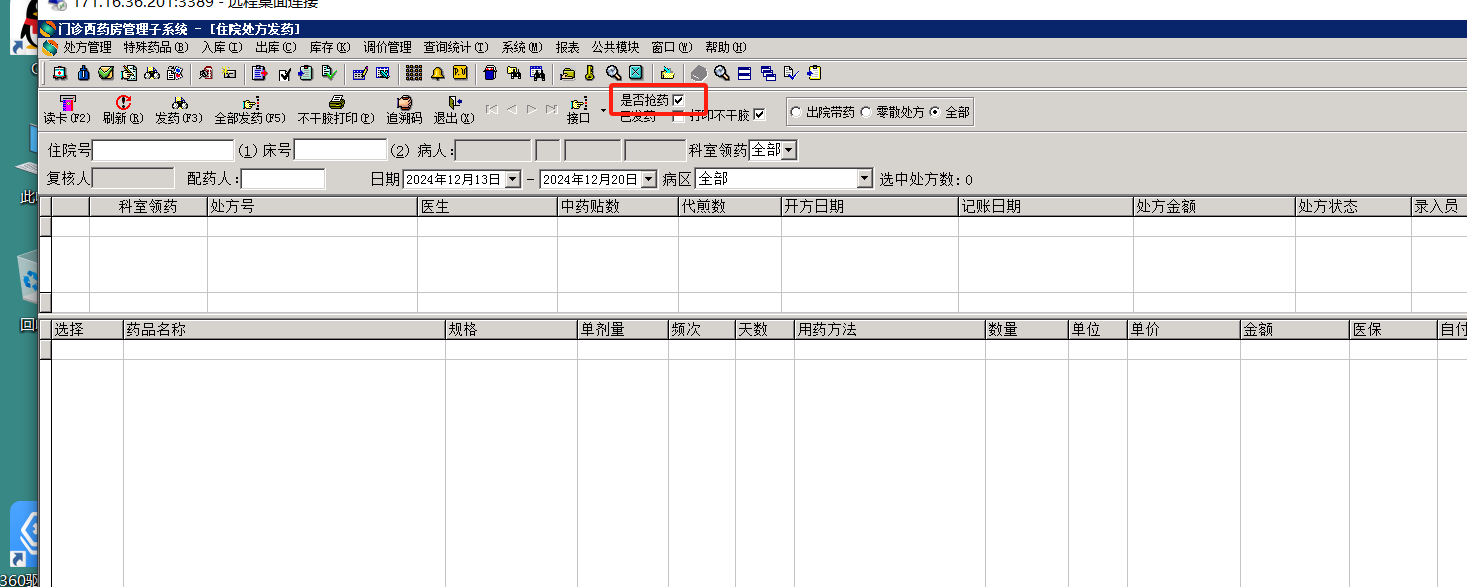
Task: Toggle the 打印不干胶 checkbox
Action: (759, 115)
